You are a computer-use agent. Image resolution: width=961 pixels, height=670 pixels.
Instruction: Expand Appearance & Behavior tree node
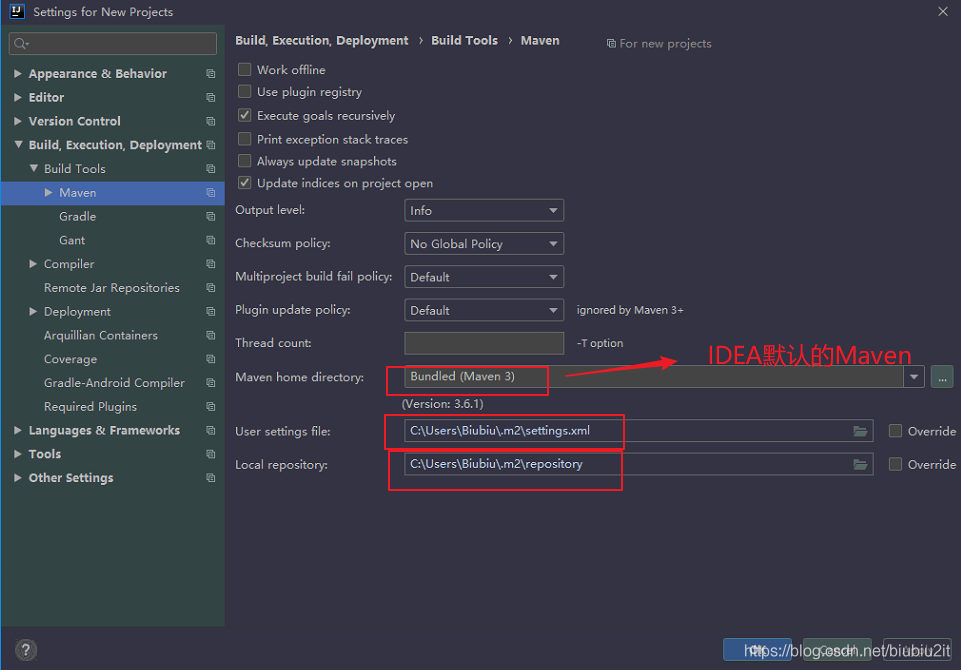coord(18,74)
